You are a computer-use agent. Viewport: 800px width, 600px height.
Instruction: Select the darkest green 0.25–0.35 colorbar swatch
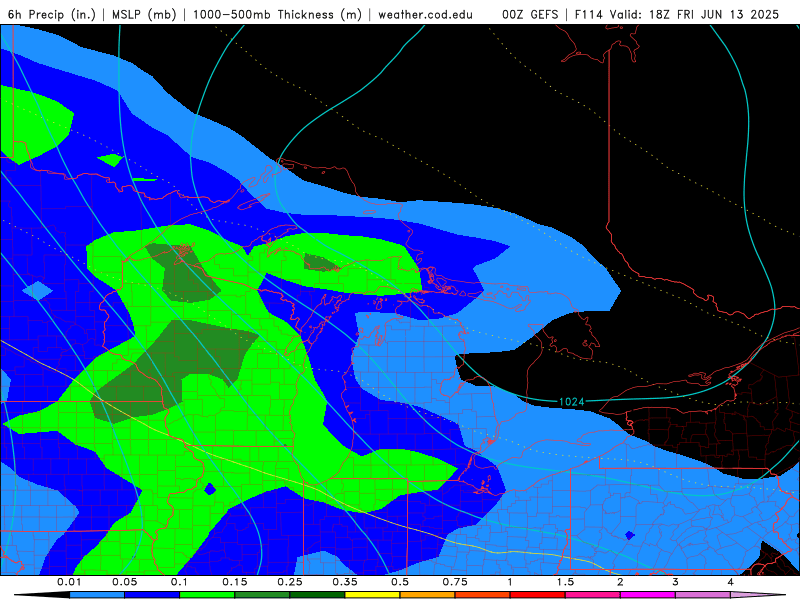coord(317,595)
